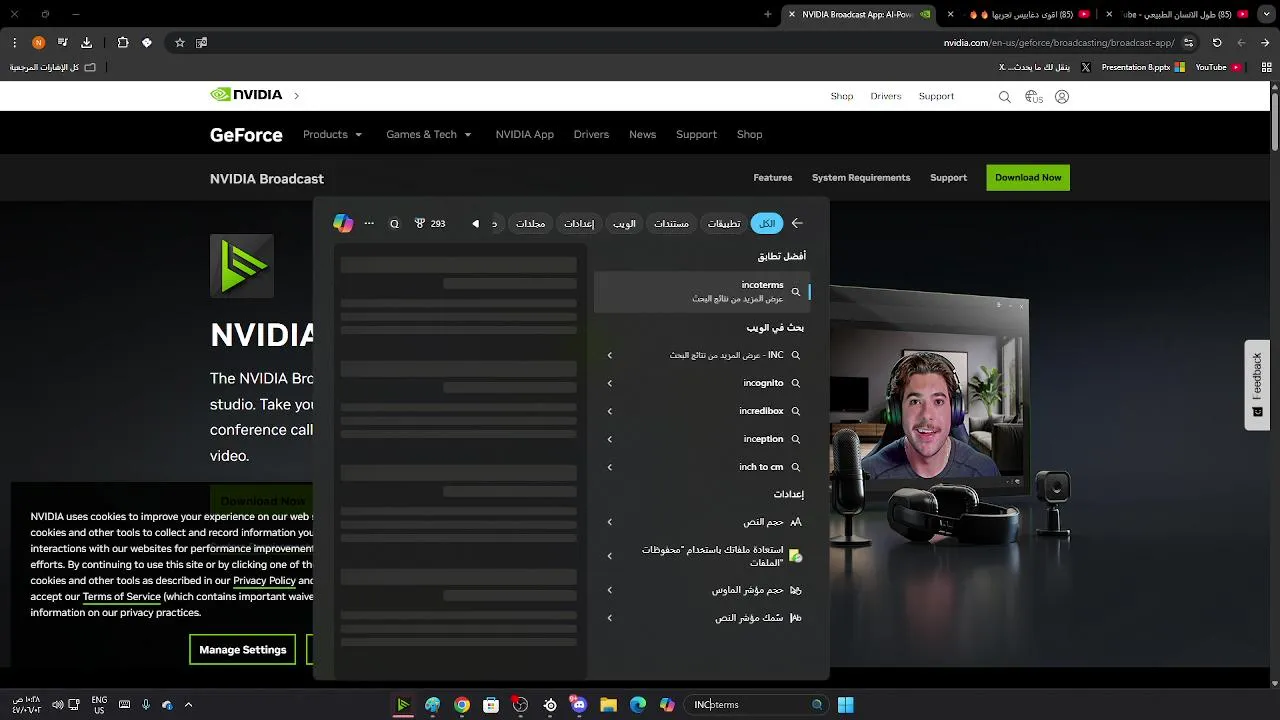Screen dimensions: 1280x720
Task: Open the NVIDIA region globe selector
Action: click(x=1033, y=97)
